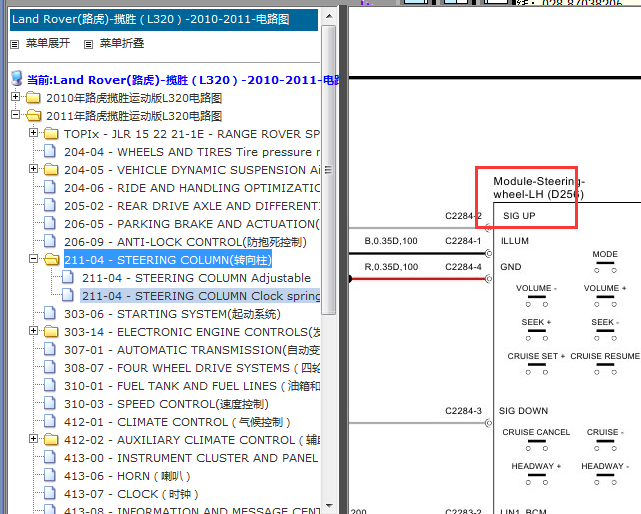The width and height of the screenshot is (641, 514).
Task: Select 204-06 Ride and Handling Optimization
Action: click(192, 188)
